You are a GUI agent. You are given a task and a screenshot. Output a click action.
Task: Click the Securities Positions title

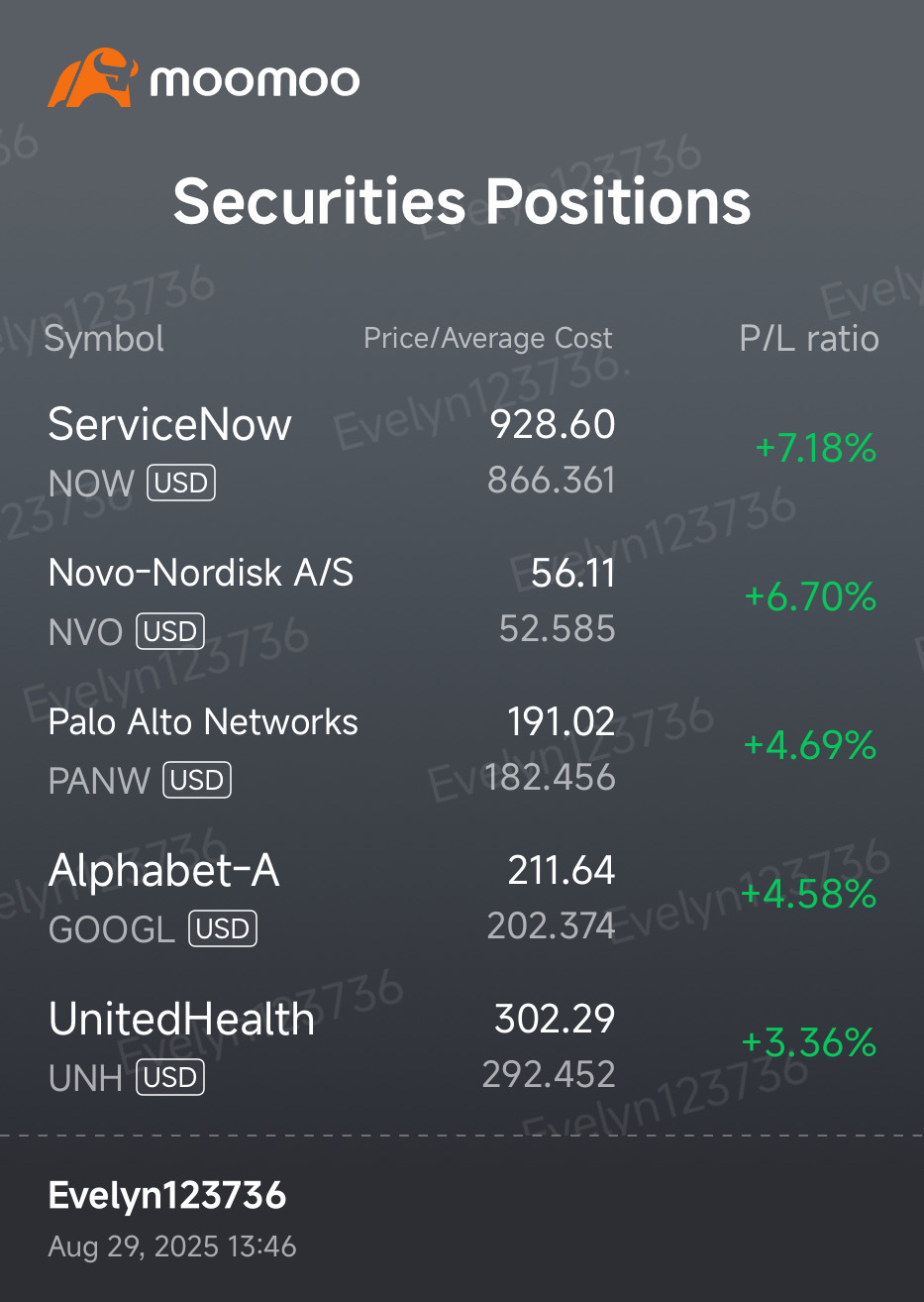click(x=462, y=201)
